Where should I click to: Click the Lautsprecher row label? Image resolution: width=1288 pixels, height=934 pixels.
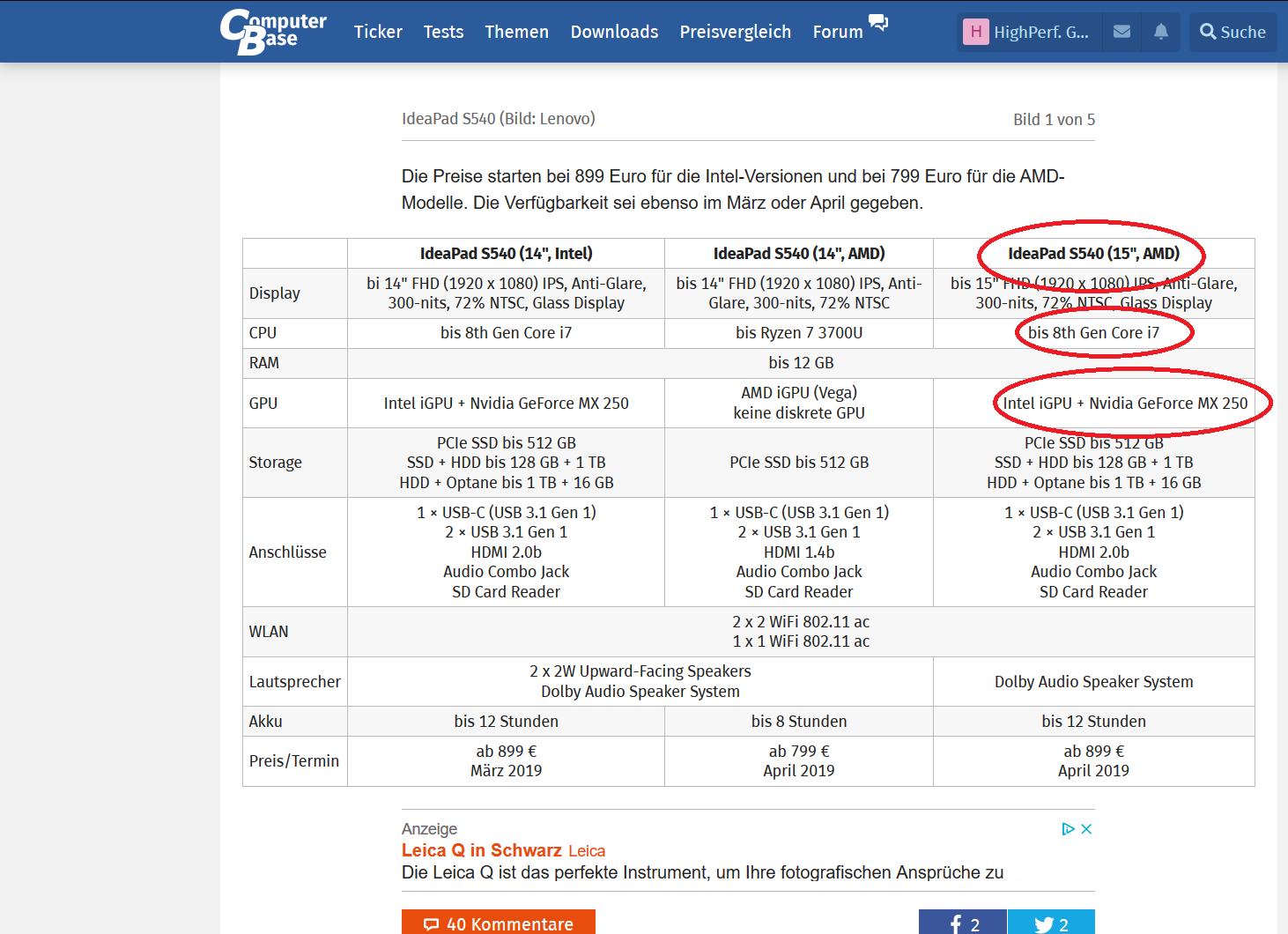click(295, 682)
